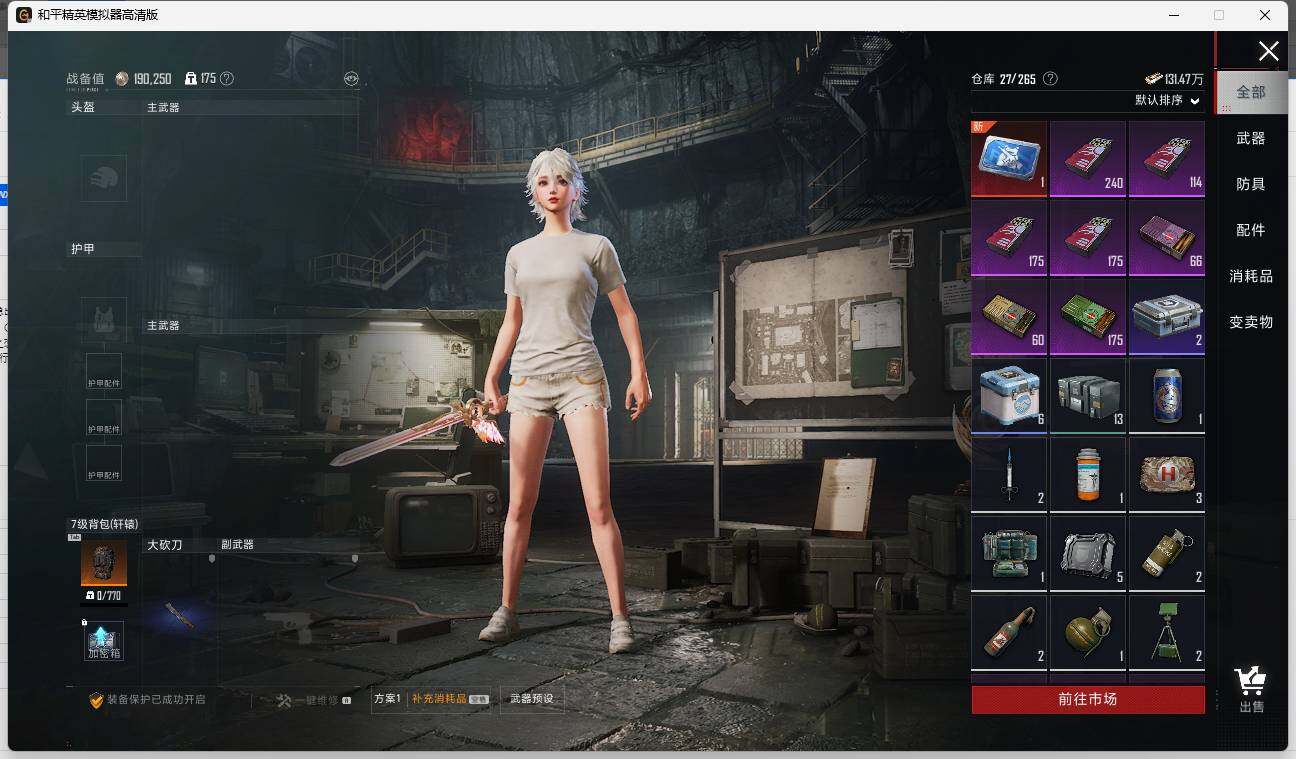
Task: Select the smoke grenade item
Action: [1167, 553]
